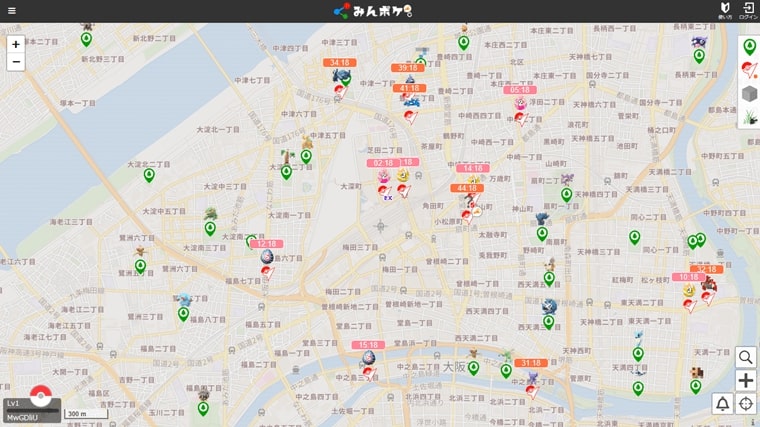The image size is (760, 427).
Task: Open the hamburger menu
Action: click(x=12, y=11)
